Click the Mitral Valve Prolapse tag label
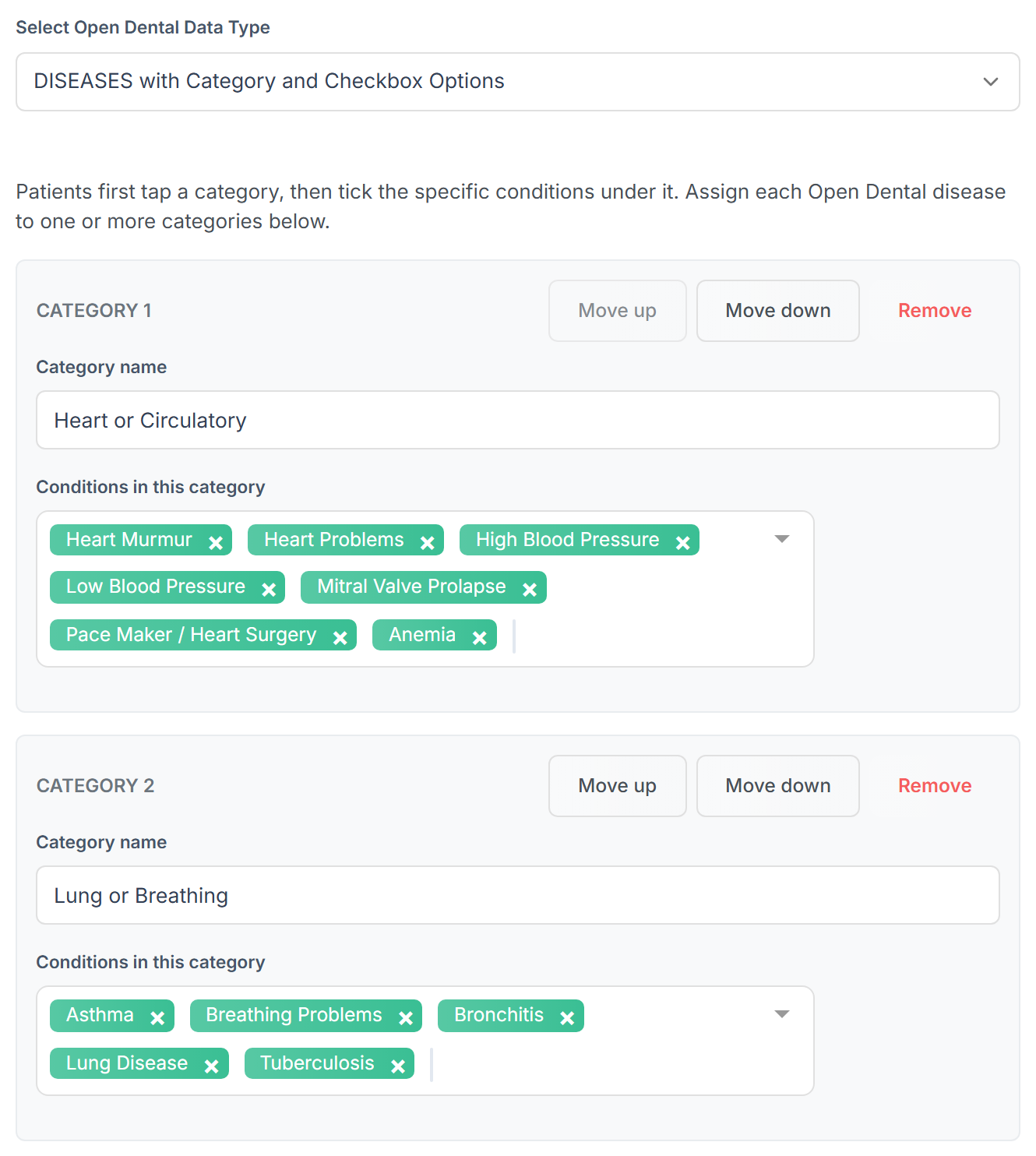This screenshot has height=1156, width=1036. click(412, 587)
